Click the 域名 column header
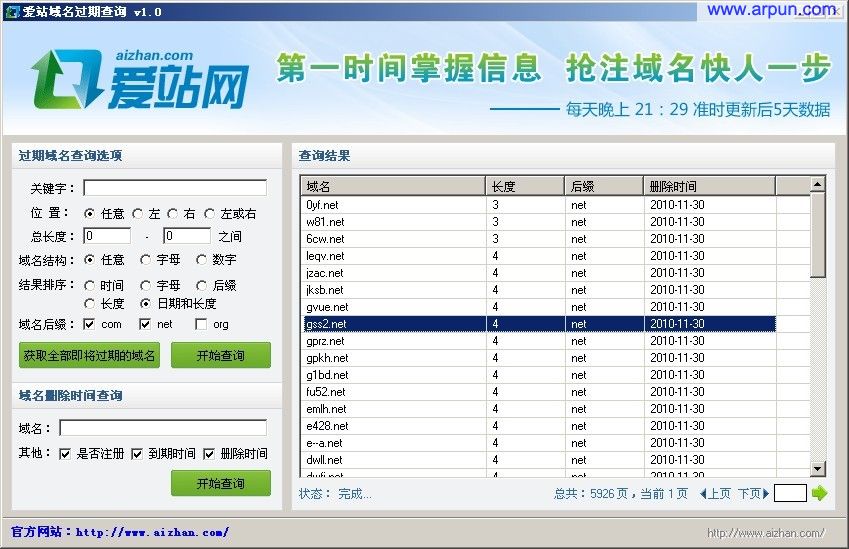Viewport: 849px width, 549px height. pyautogui.click(x=393, y=186)
